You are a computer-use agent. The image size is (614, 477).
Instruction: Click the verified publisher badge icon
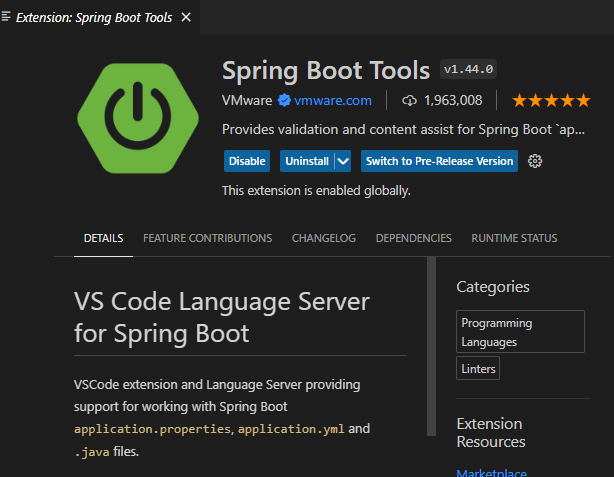coord(284,100)
